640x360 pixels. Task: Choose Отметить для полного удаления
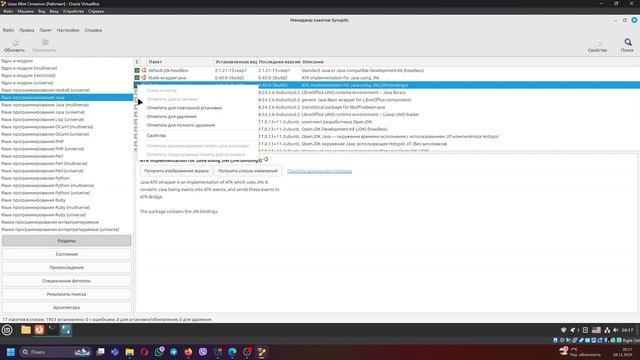pos(198,125)
